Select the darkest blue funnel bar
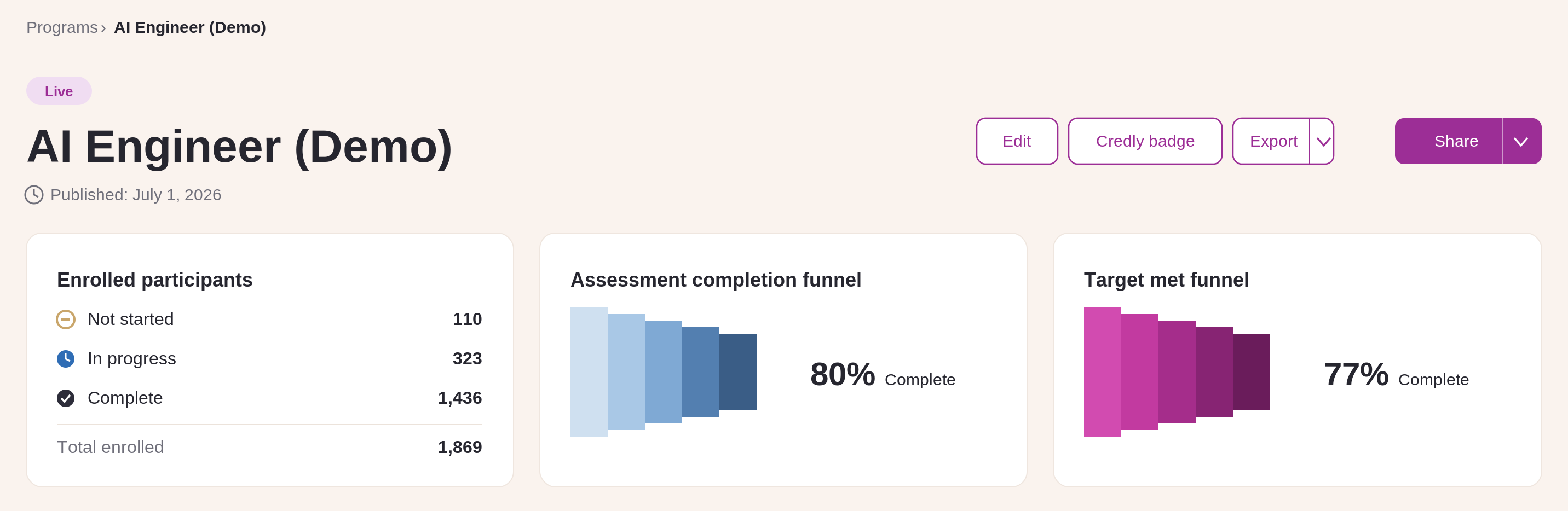The height and width of the screenshot is (511, 1568). [738, 371]
